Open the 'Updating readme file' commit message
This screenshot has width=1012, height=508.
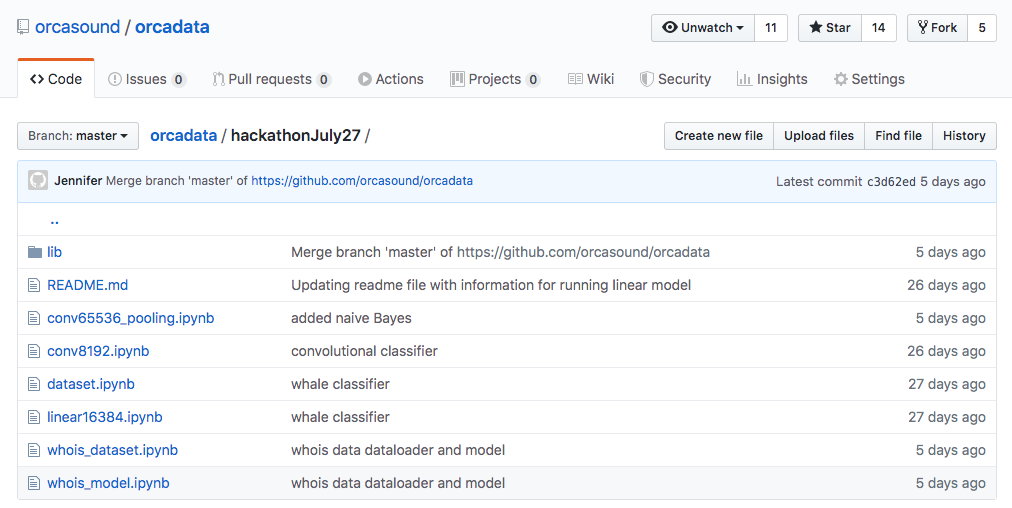click(x=491, y=285)
